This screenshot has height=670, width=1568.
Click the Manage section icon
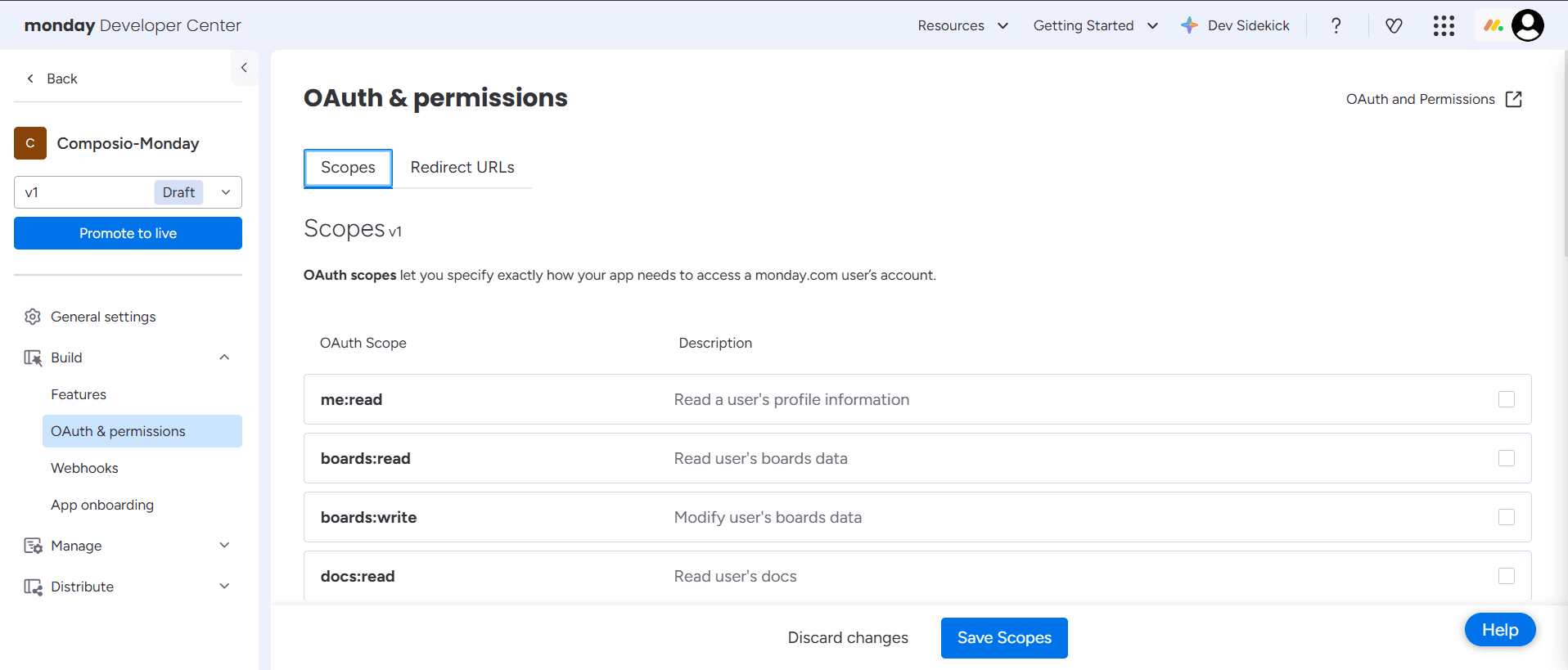point(33,546)
